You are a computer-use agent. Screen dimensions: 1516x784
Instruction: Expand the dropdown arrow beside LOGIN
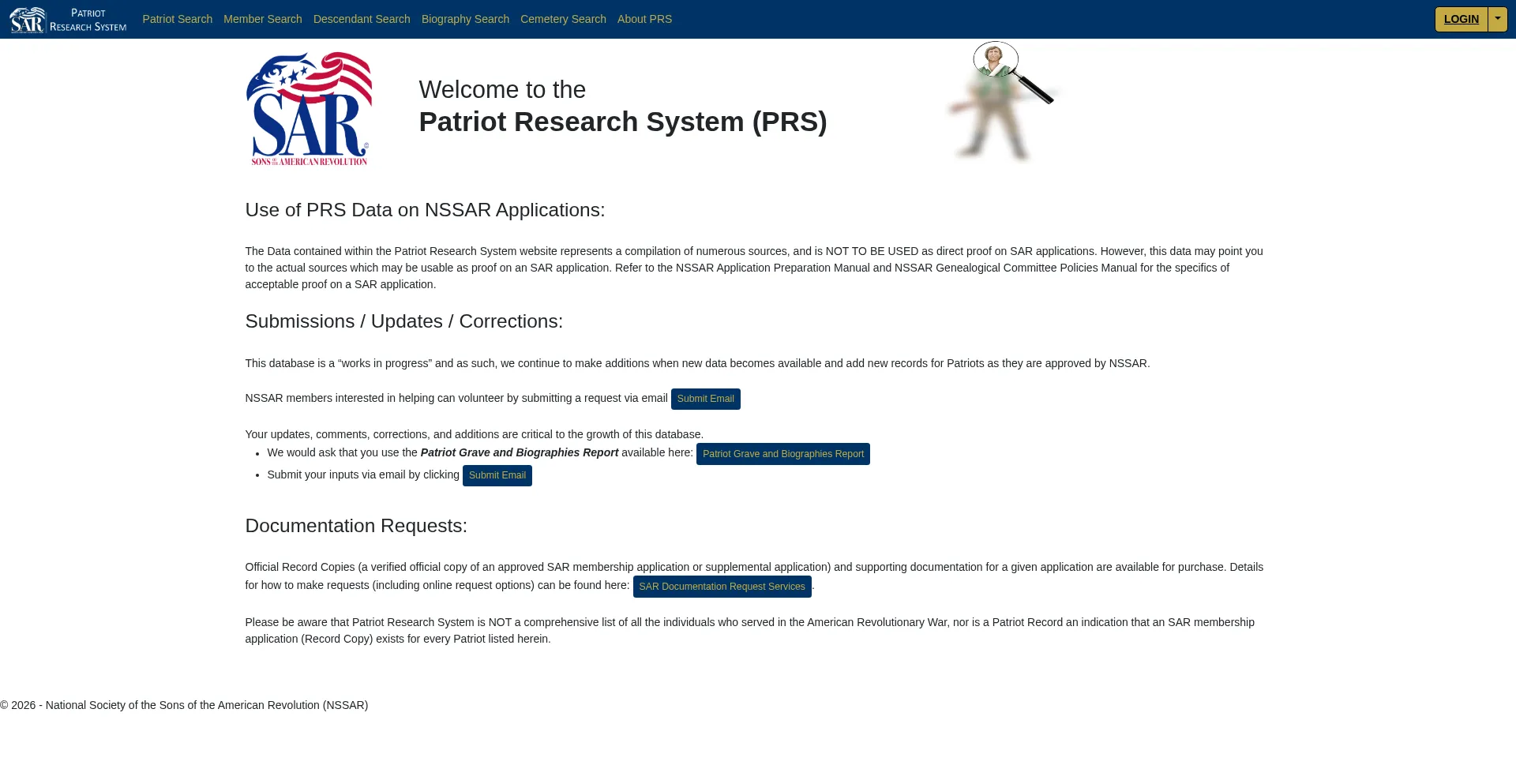(x=1498, y=19)
